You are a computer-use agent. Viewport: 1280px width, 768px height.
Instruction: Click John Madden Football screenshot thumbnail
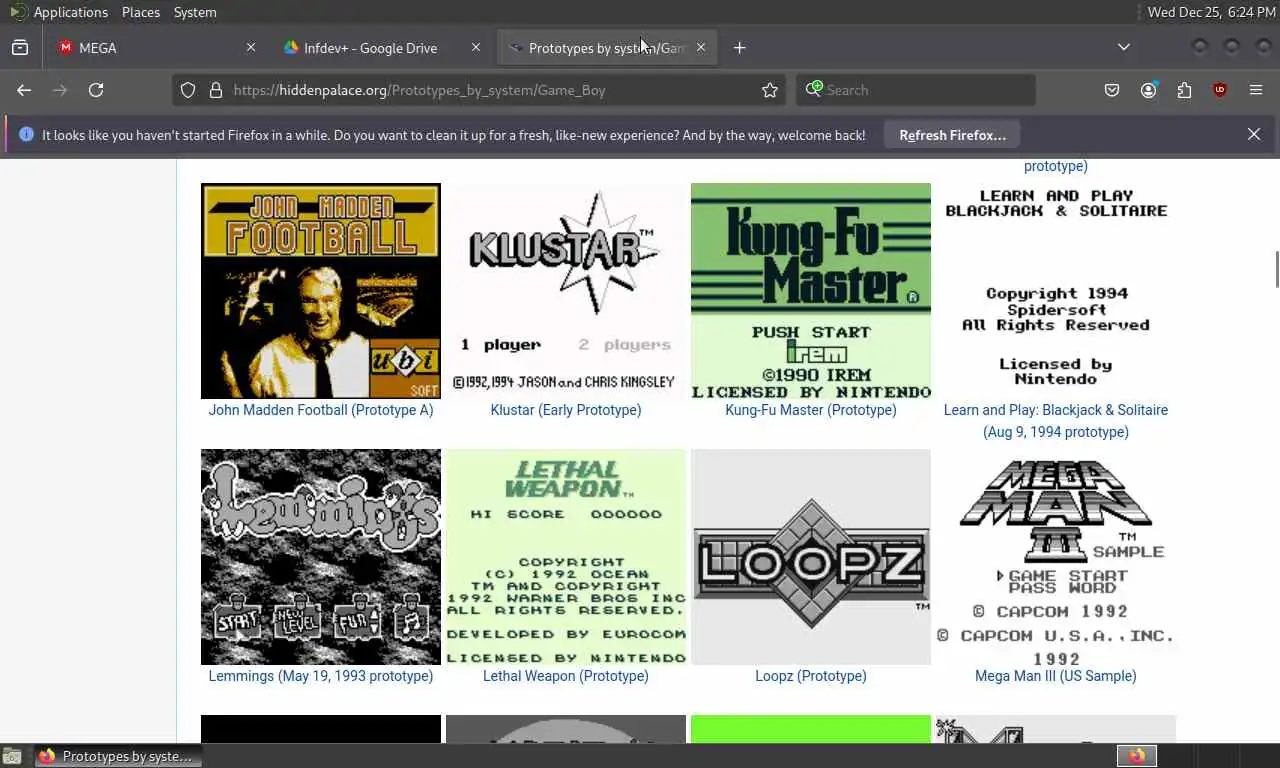[x=321, y=291]
